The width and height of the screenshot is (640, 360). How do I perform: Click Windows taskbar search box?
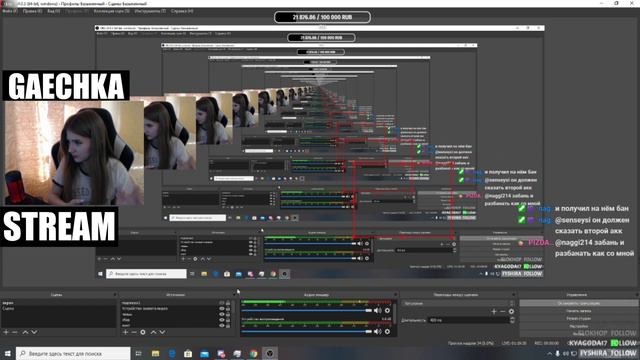tap(73, 353)
